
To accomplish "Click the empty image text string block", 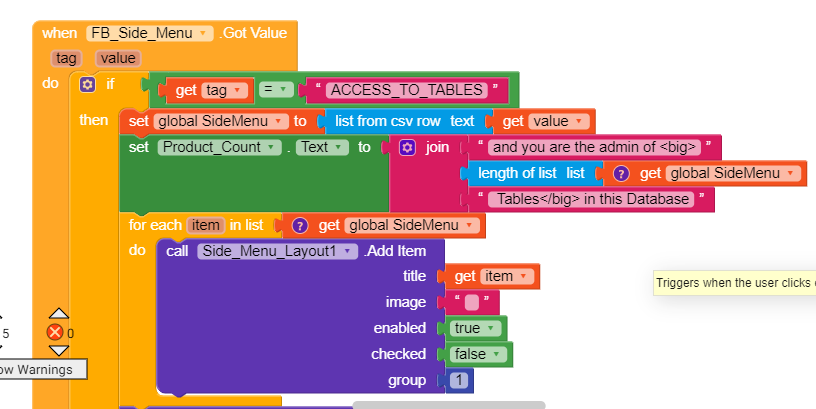I will pyautogui.click(x=471, y=302).
